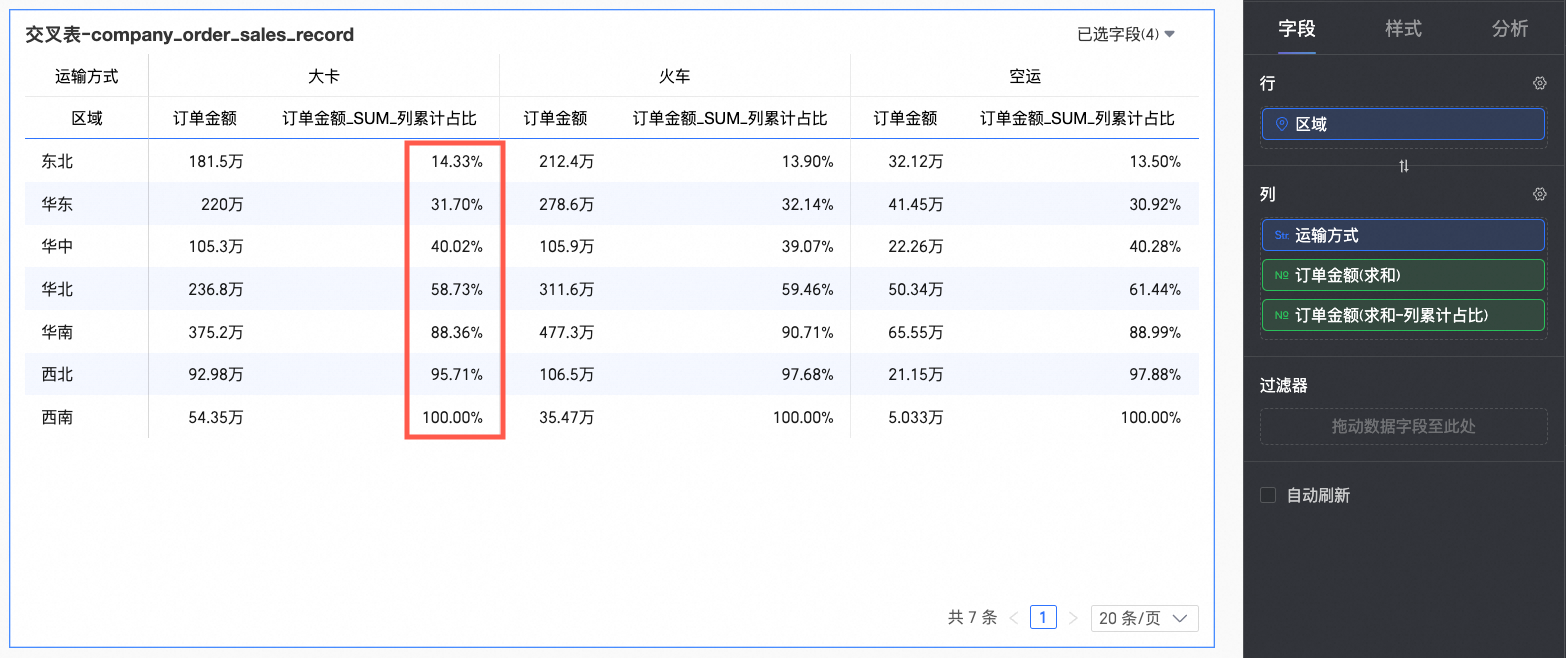Go to previous page arrow
Viewport: 1566px width, 658px height.
coord(1014,618)
